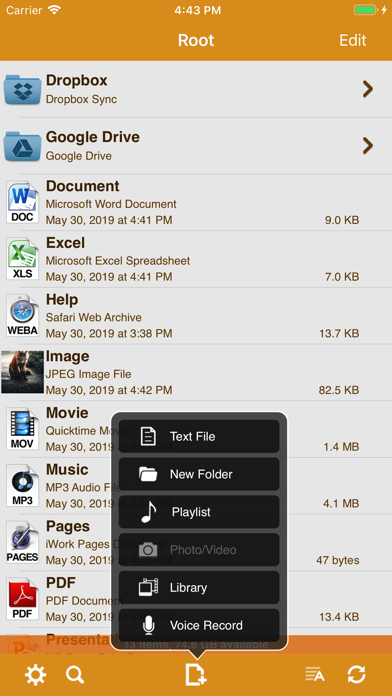Tap the Excel XLS file icon
The width and height of the screenshot is (392, 696).
(23, 259)
